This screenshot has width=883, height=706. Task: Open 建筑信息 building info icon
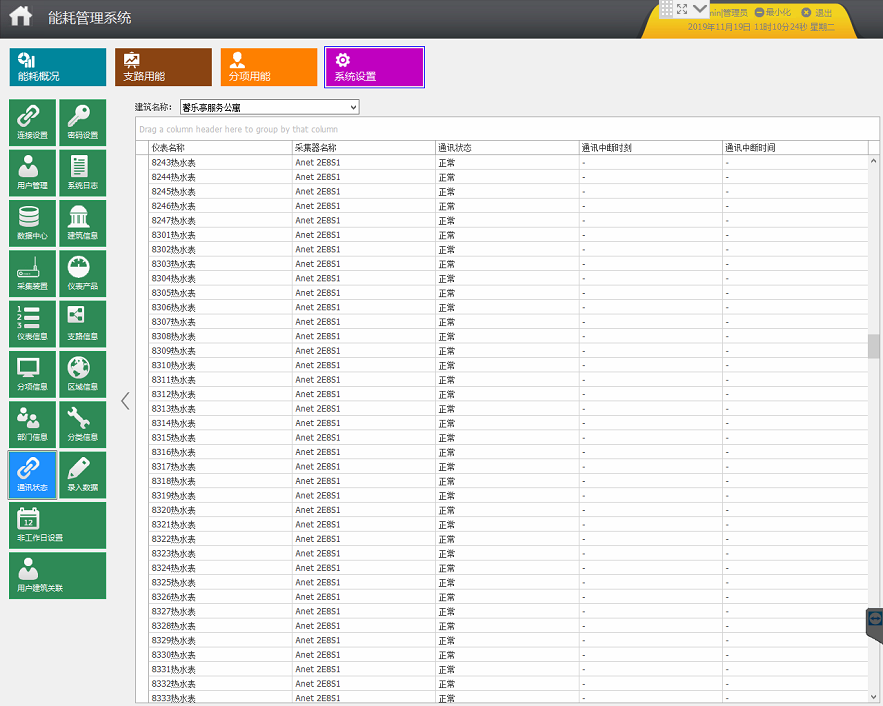coord(83,224)
